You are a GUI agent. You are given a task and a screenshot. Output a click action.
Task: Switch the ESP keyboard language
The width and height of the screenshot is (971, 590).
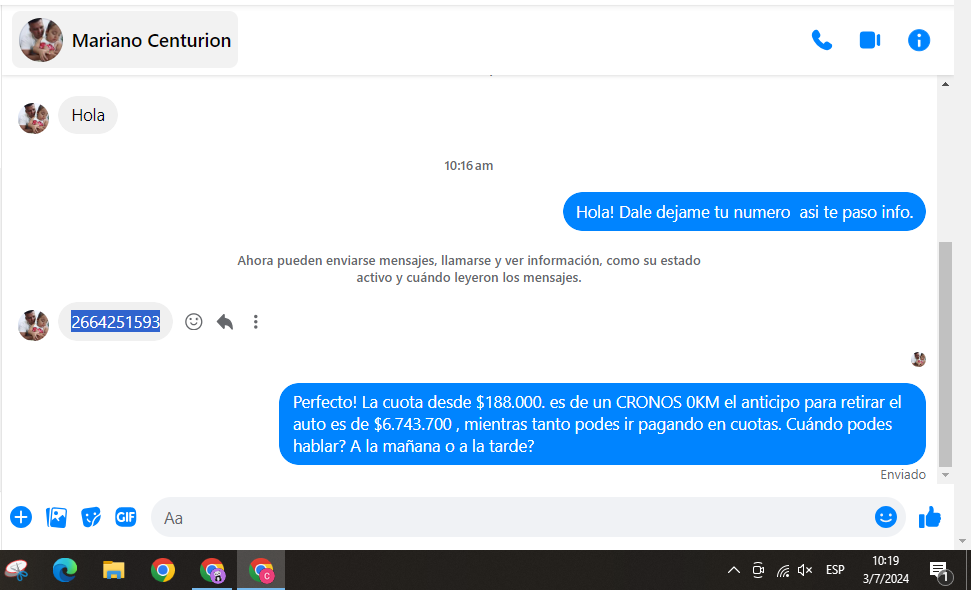835,570
